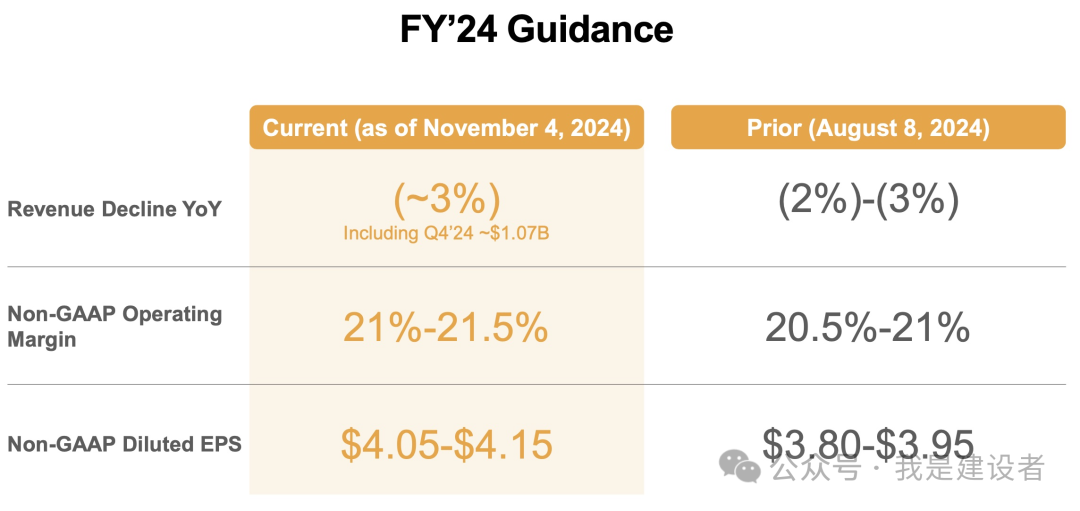Click the Including Q4'24 ~$1.07B note

pyautogui.click(x=446, y=233)
